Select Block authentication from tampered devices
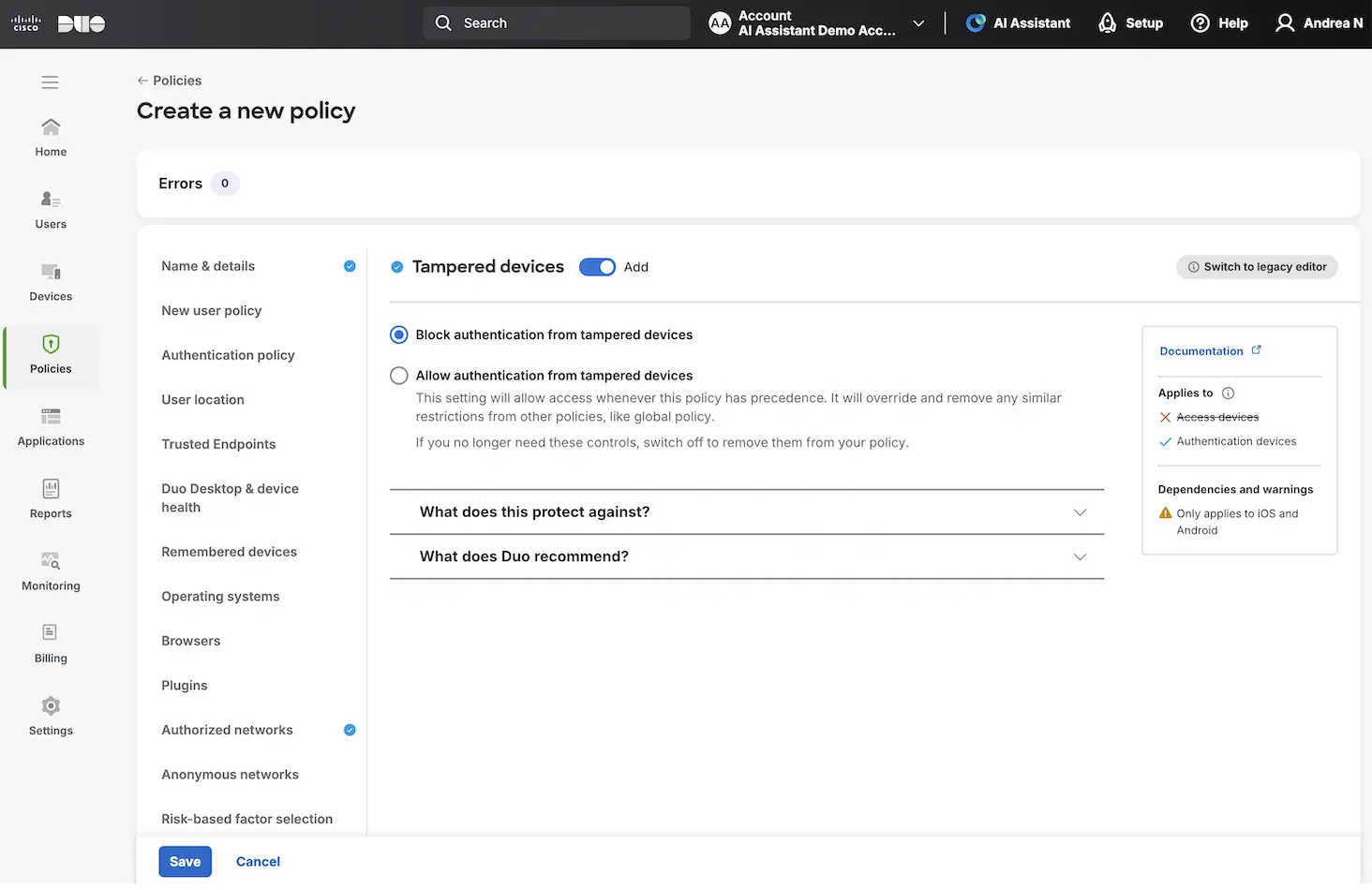This screenshot has width=1372, height=890. tap(398, 334)
